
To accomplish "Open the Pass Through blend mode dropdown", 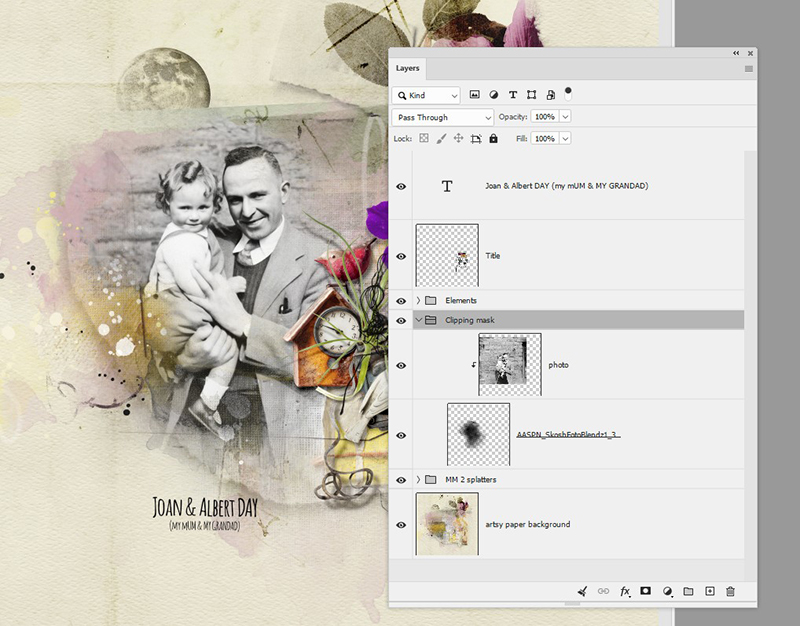I will tap(443, 117).
